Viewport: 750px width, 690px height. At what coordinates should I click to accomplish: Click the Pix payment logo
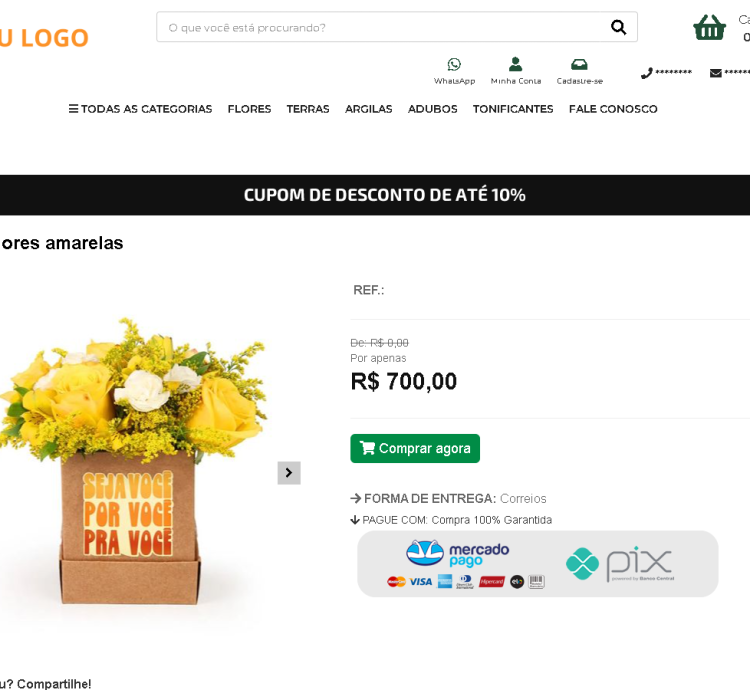pos(618,564)
